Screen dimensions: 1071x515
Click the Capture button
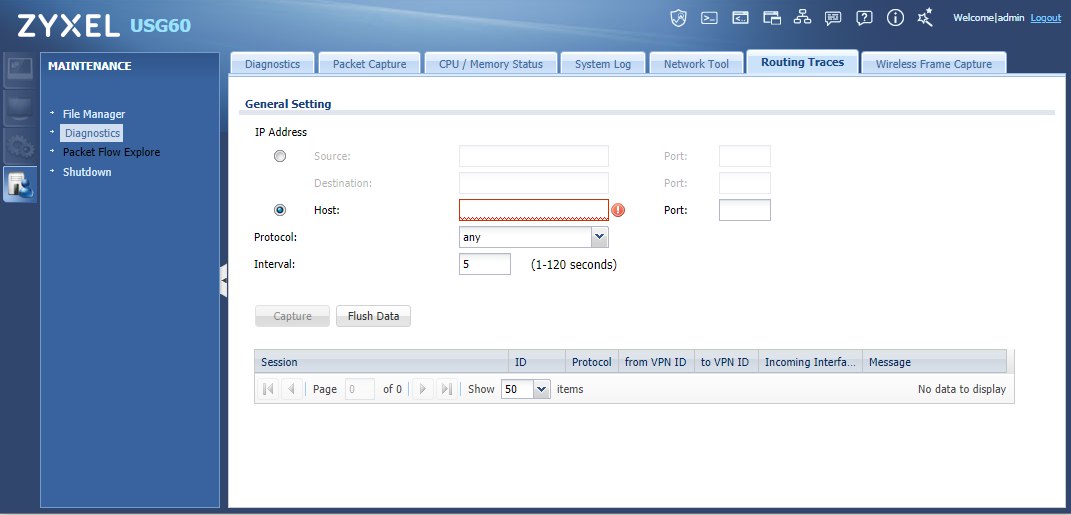tap(292, 316)
